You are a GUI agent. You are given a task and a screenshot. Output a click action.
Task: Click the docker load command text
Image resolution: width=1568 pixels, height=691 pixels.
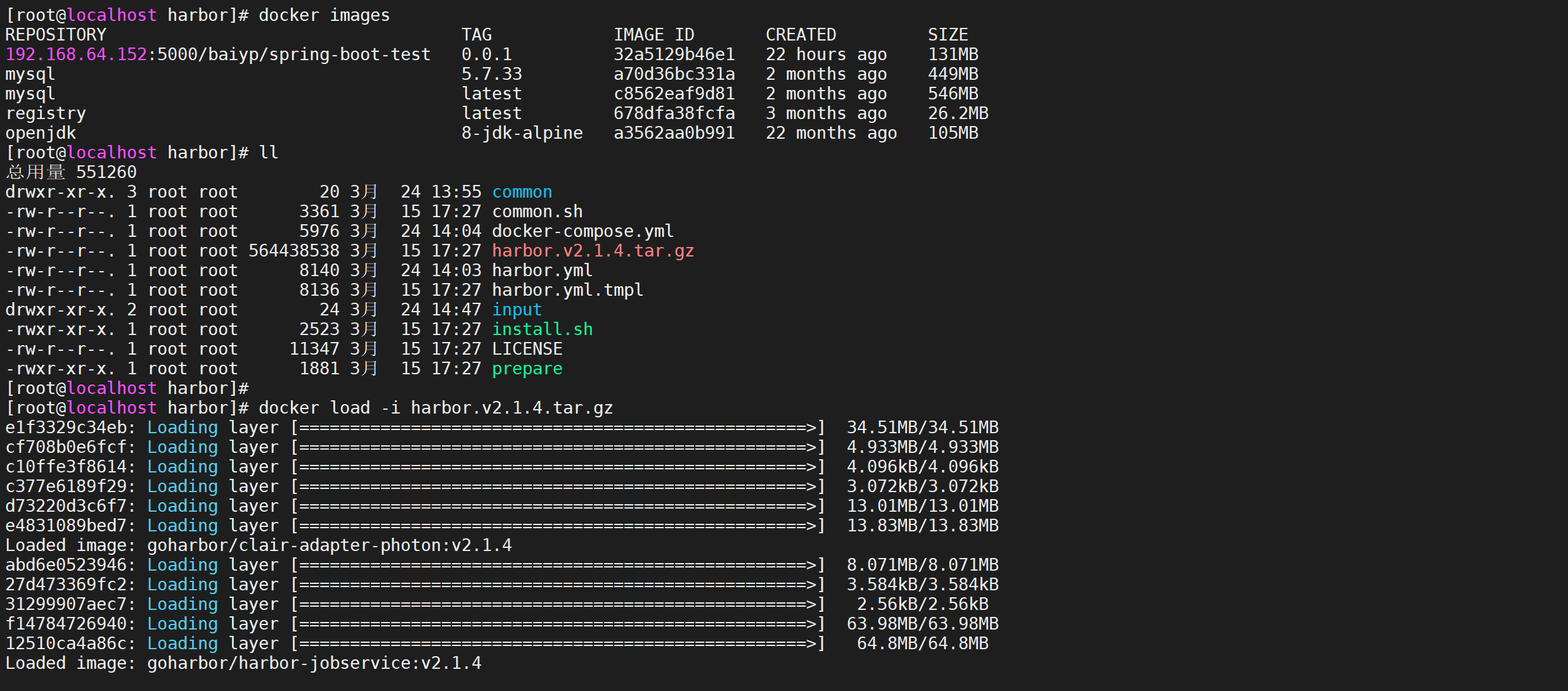(x=435, y=408)
